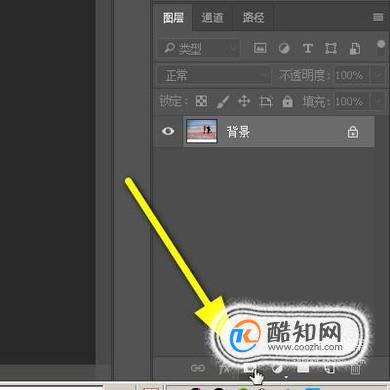Toggle layer filtering switch on or off
This screenshot has height=390, width=390.
pos(381,48)
